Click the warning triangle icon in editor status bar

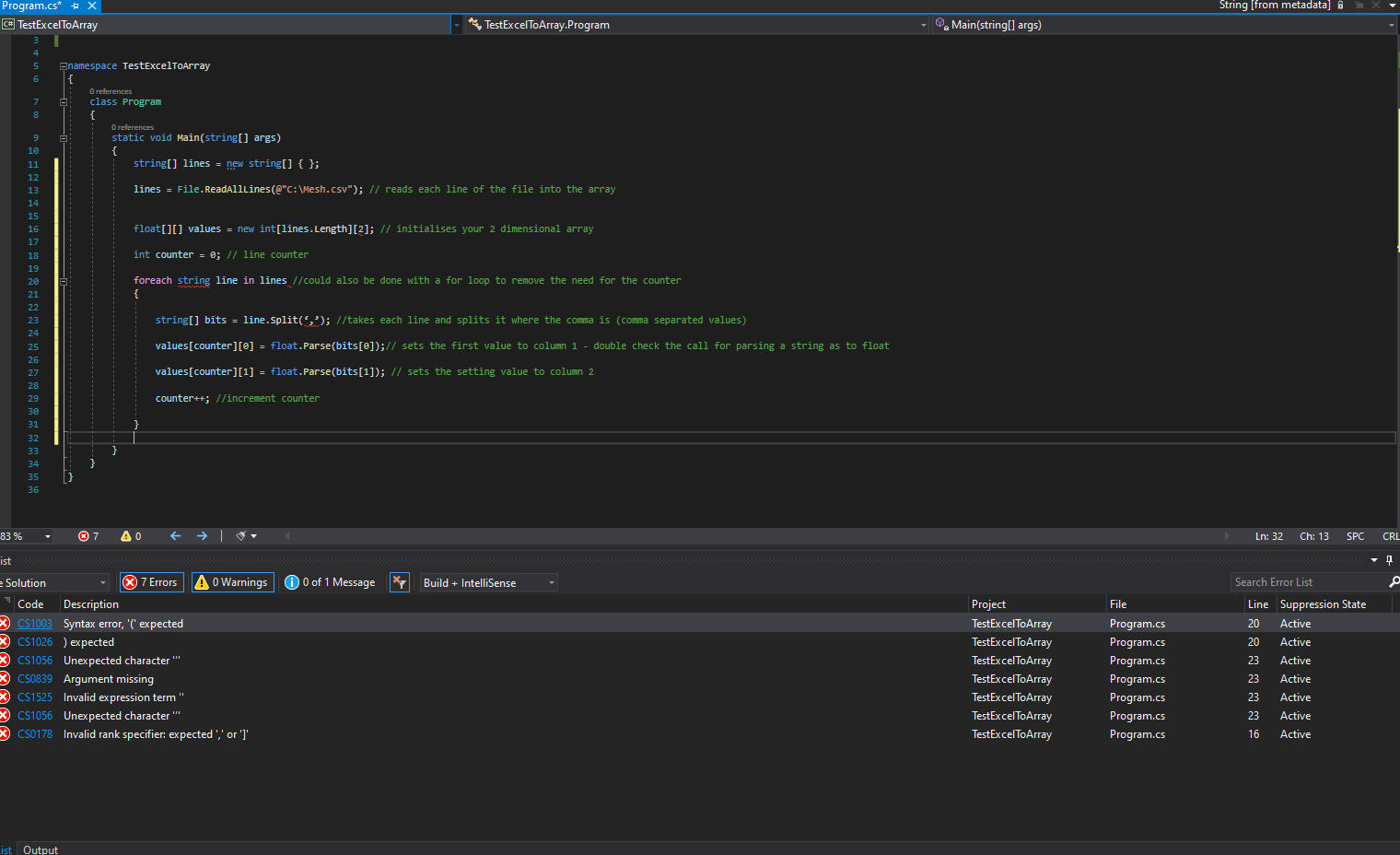pos(126,536)
